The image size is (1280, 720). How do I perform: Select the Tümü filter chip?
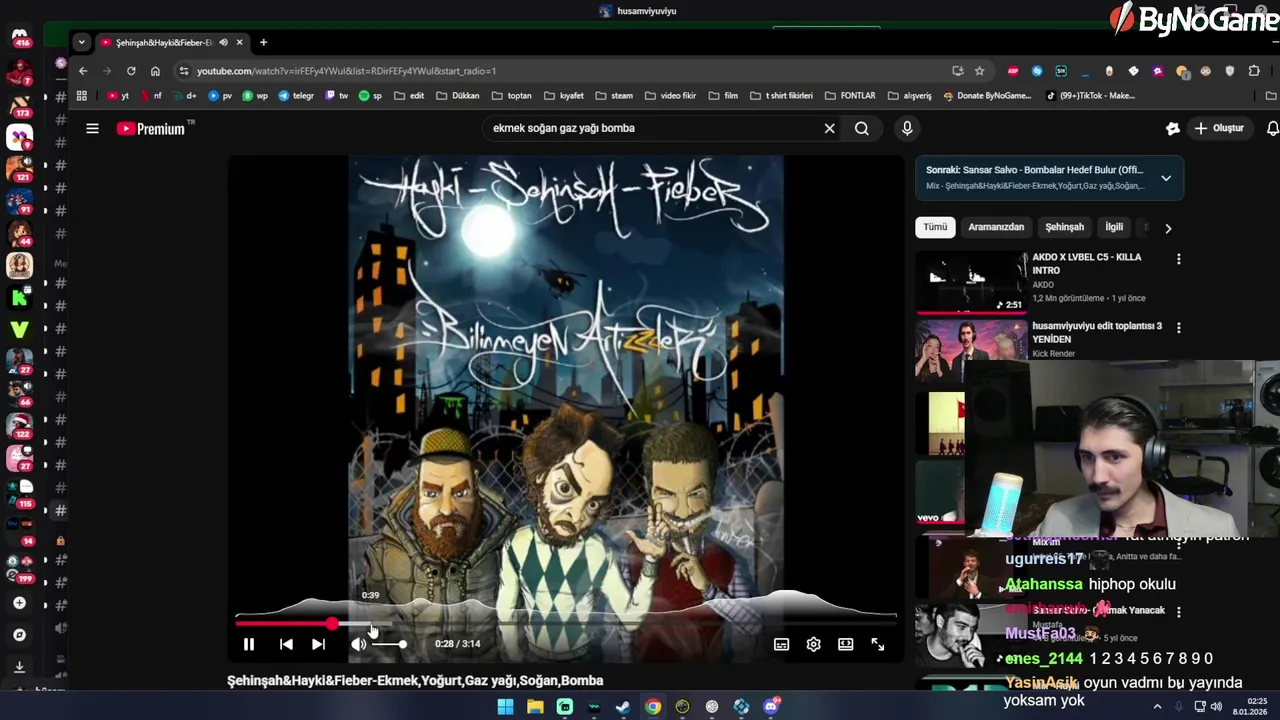(935, 227)
